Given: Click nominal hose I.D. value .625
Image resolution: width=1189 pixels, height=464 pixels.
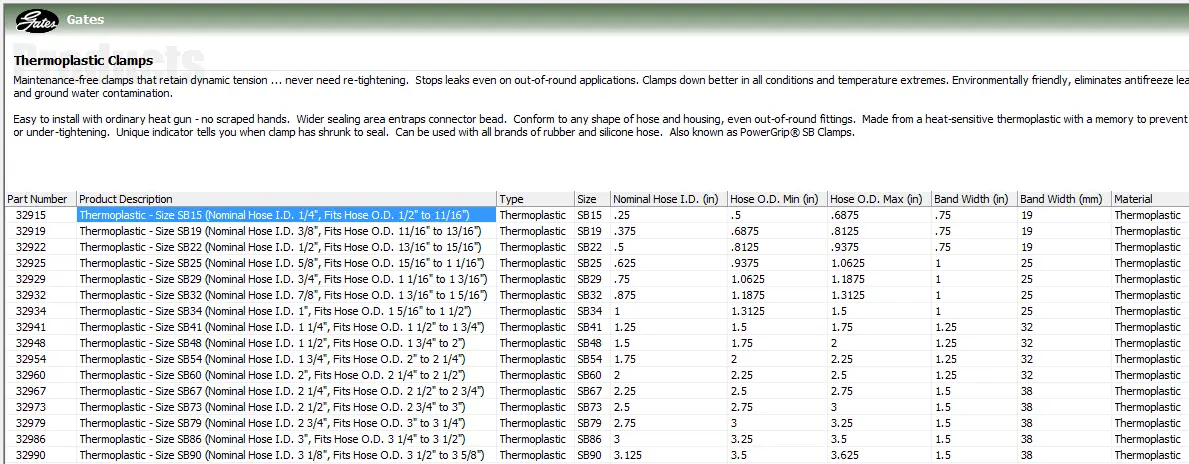Looking at the screenshot, I should click(x=624, y=263).
